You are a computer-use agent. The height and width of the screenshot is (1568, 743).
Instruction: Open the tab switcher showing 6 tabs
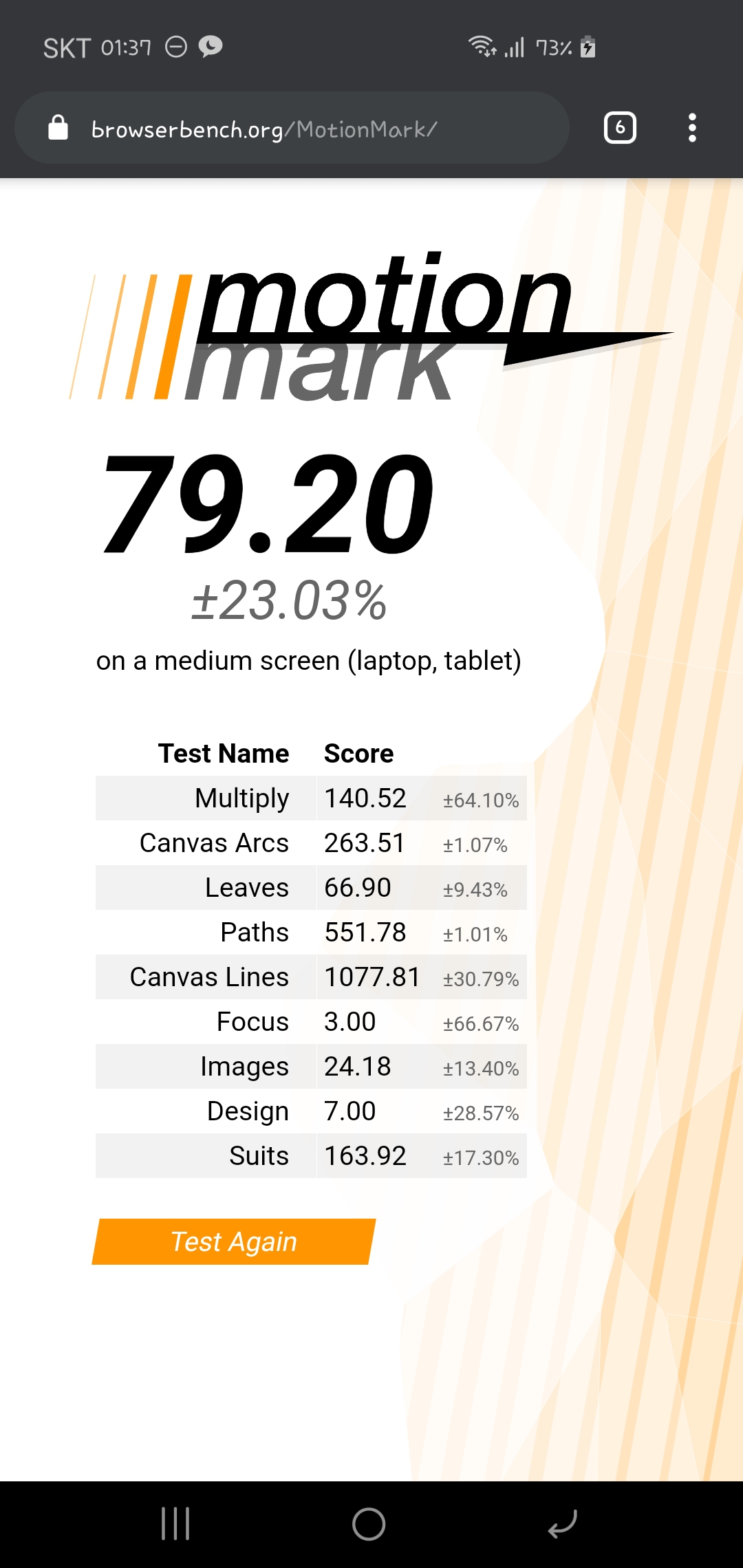[x=620, y=128]
